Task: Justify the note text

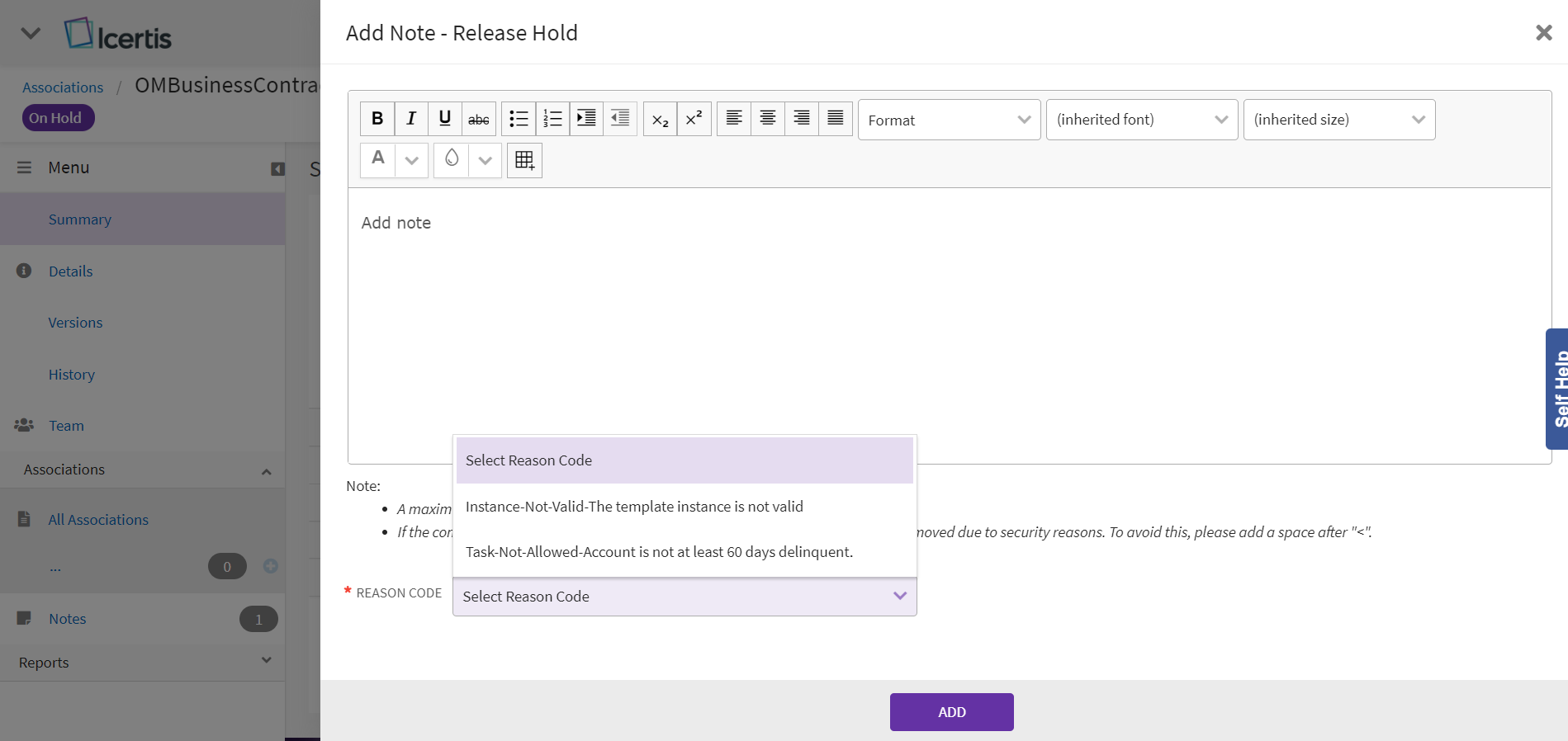Action: pyautogui.click(x=836, y=119)
